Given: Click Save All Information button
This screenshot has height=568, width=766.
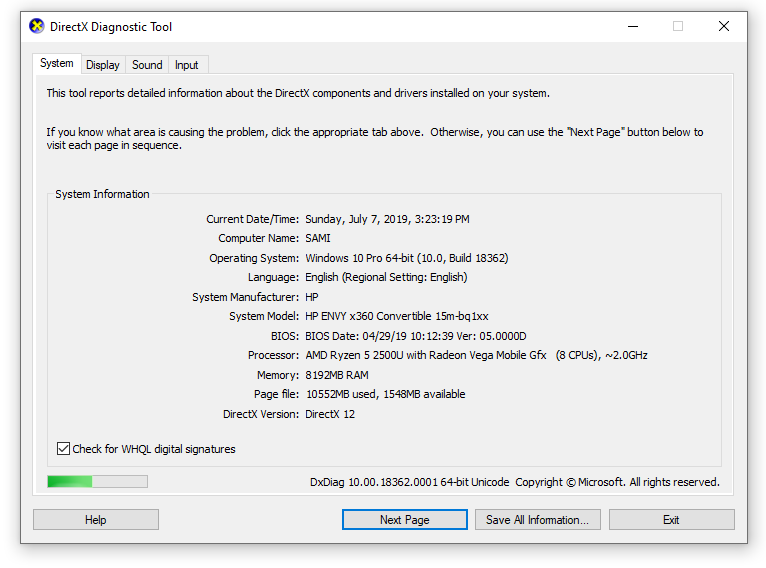Looking at the screenshot, I should (x=537, y=520).
